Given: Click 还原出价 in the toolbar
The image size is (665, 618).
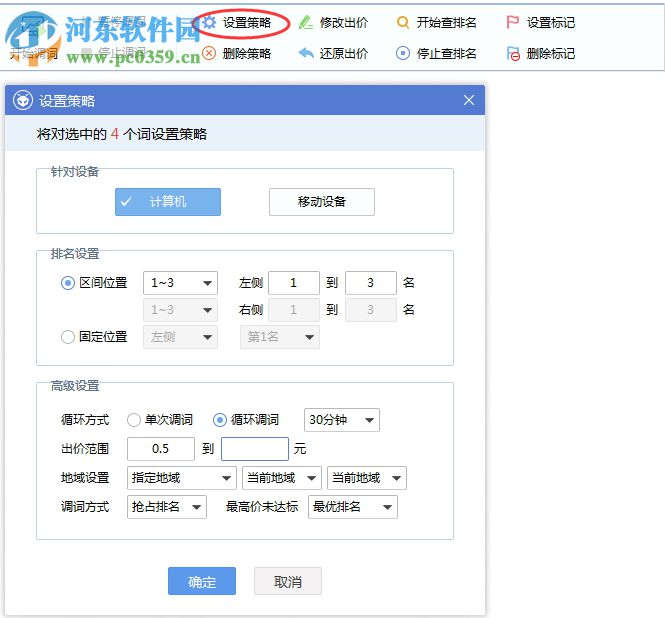Looking at the screenshot, I should (x=344, y=53).
